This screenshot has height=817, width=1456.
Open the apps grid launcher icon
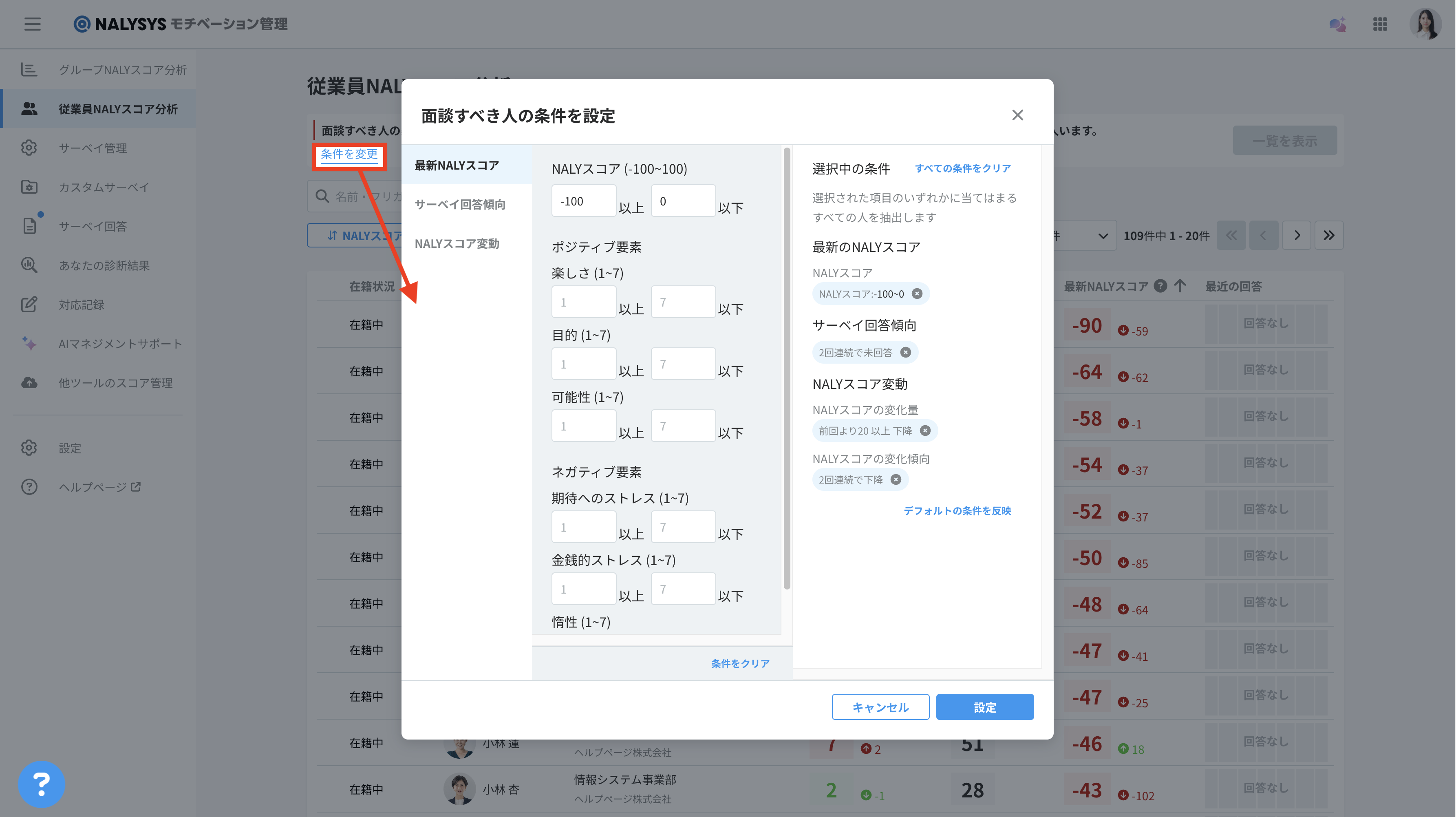point(1380,24)
